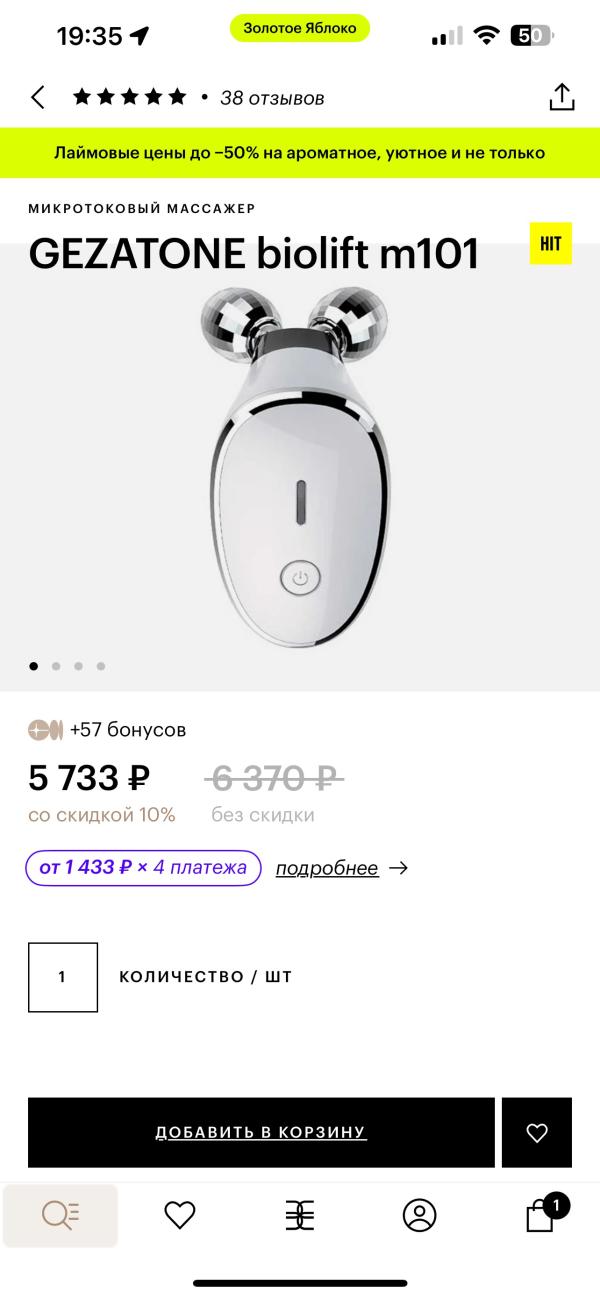Tap the lime promo banner

(300, 153)
